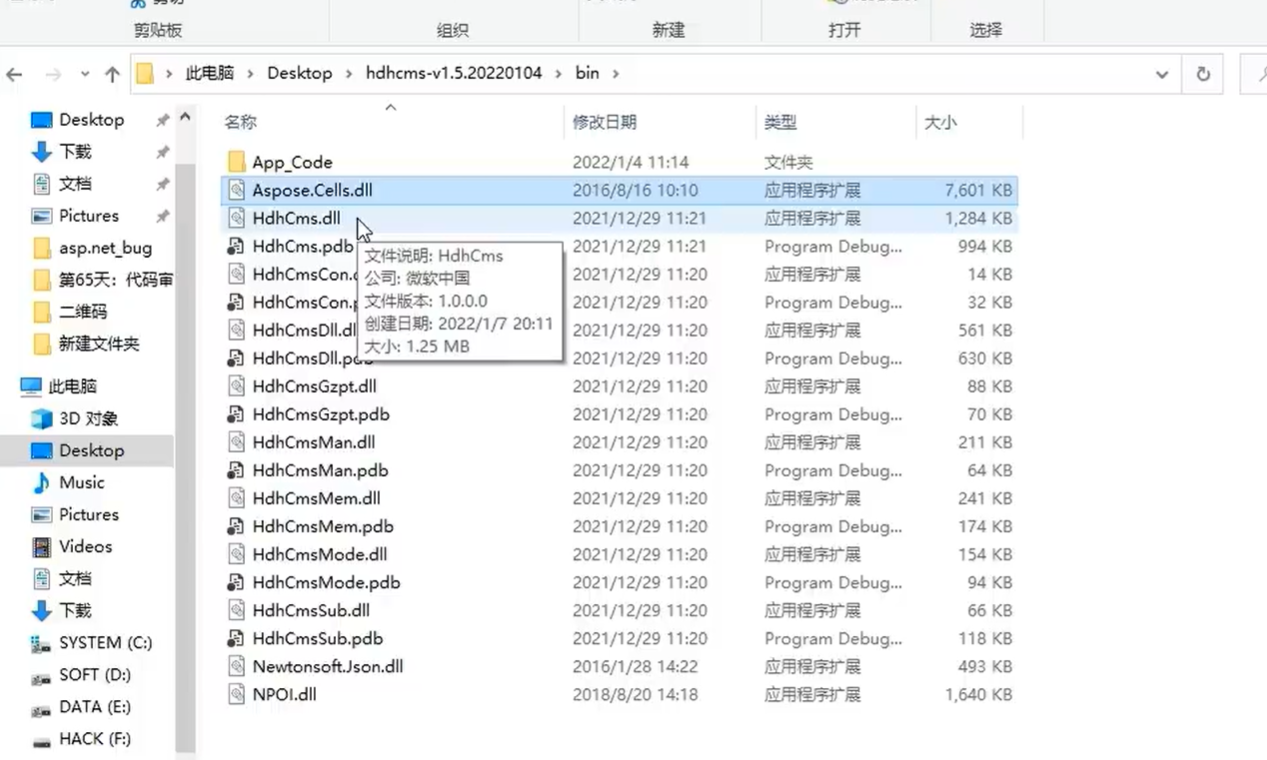The height and width of the screenshot is (760, 1267).
Task: Open recent locations dropdown chevron
Action: tap(85, 74)
